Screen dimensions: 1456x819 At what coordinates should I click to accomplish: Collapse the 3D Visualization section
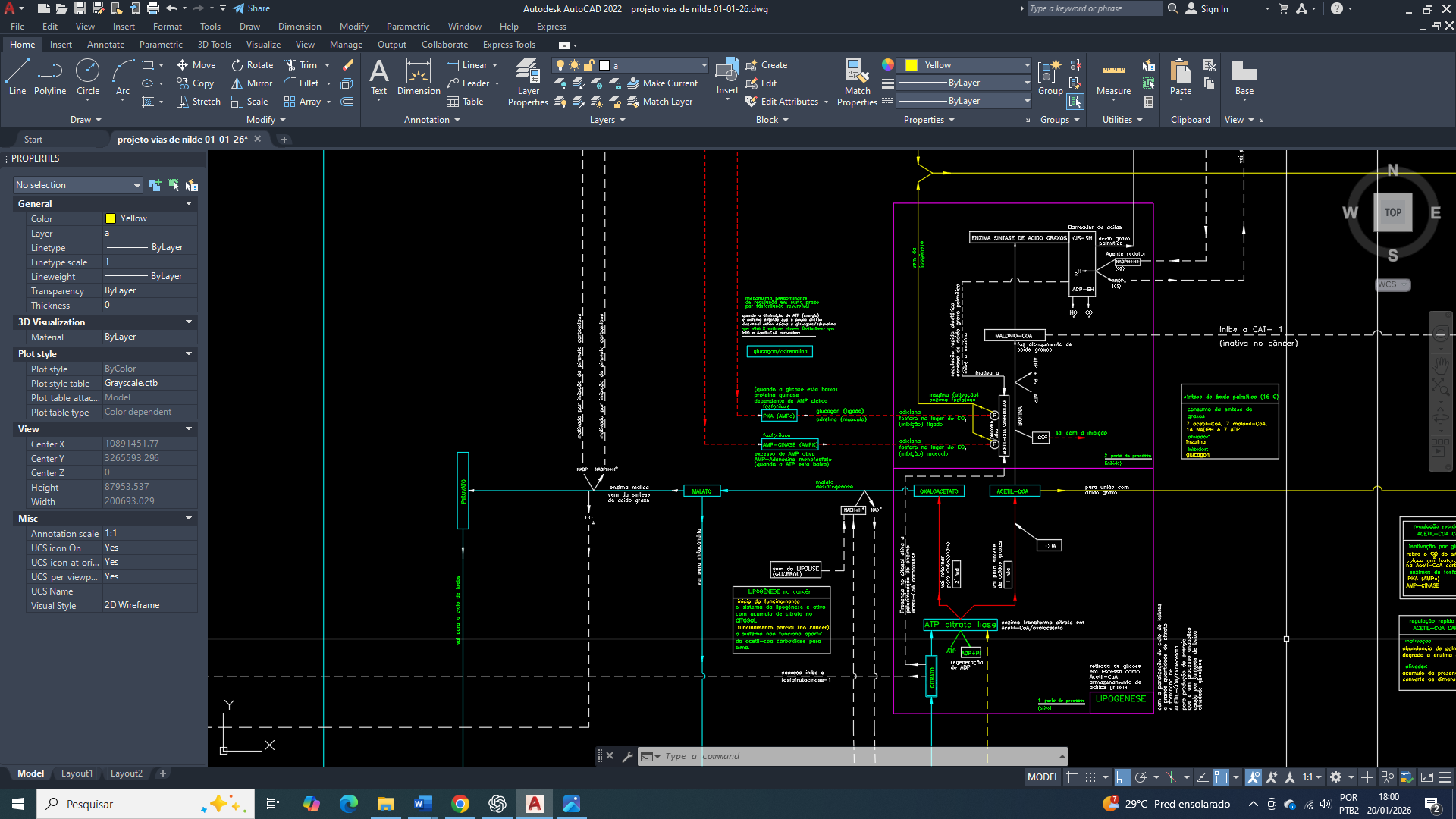pos(189,322)
